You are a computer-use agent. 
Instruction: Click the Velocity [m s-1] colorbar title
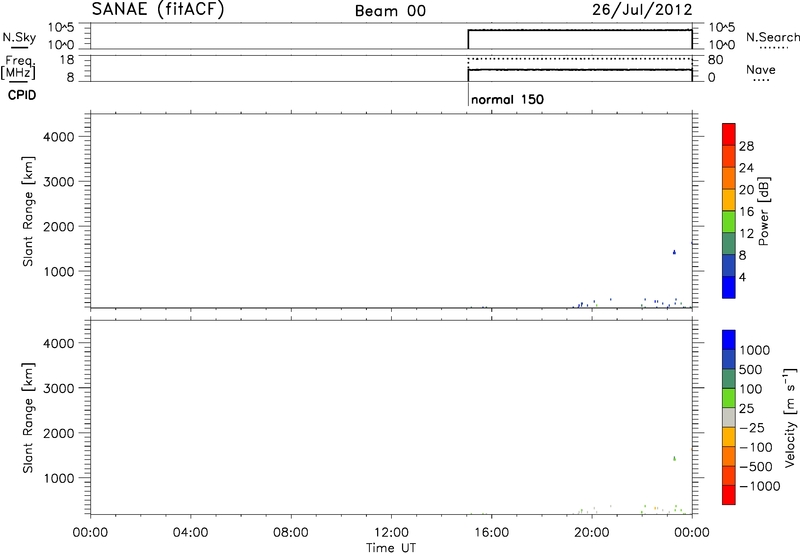(790, 417)
